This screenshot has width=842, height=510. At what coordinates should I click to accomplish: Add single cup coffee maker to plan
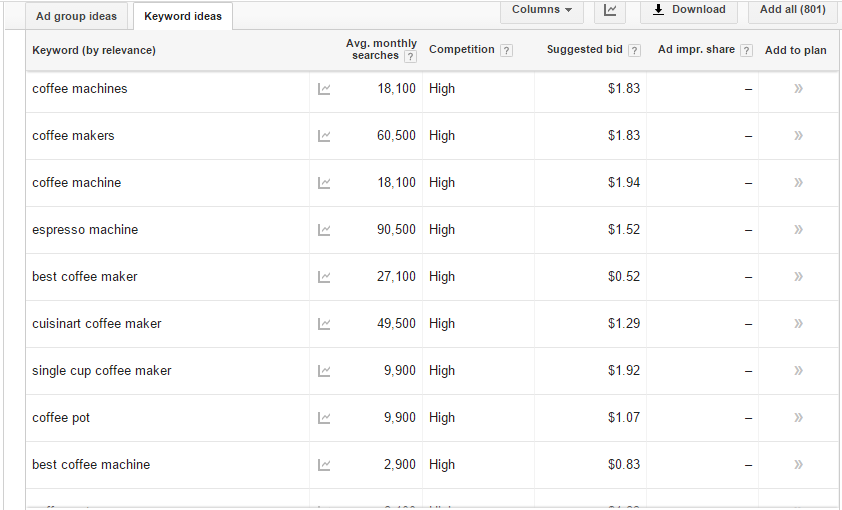(799, 370)
